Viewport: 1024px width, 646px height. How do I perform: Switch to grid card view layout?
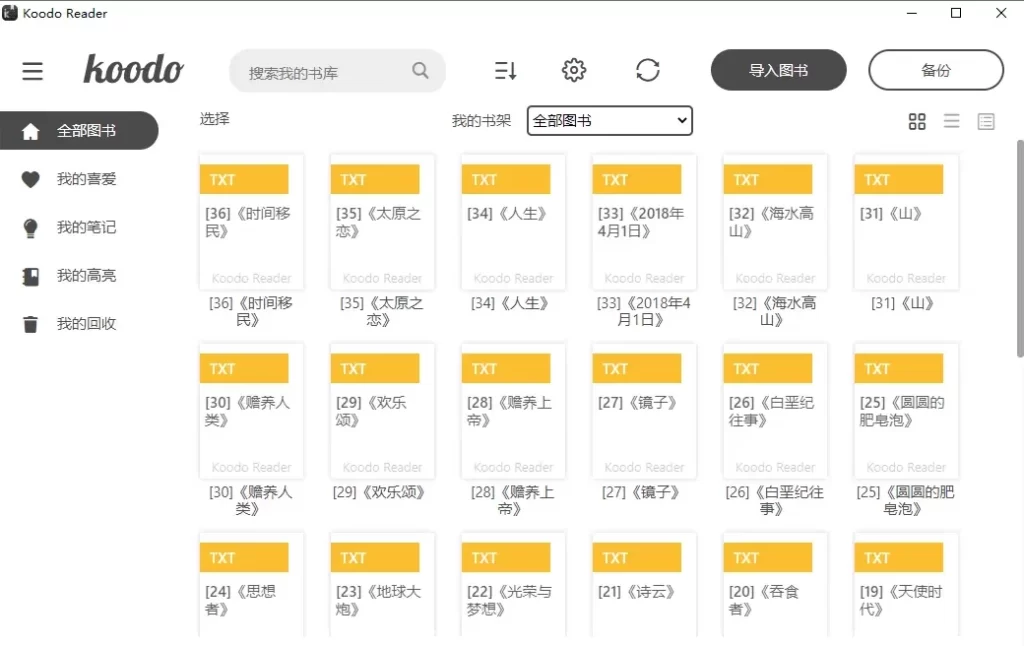[x=917, y=121]
